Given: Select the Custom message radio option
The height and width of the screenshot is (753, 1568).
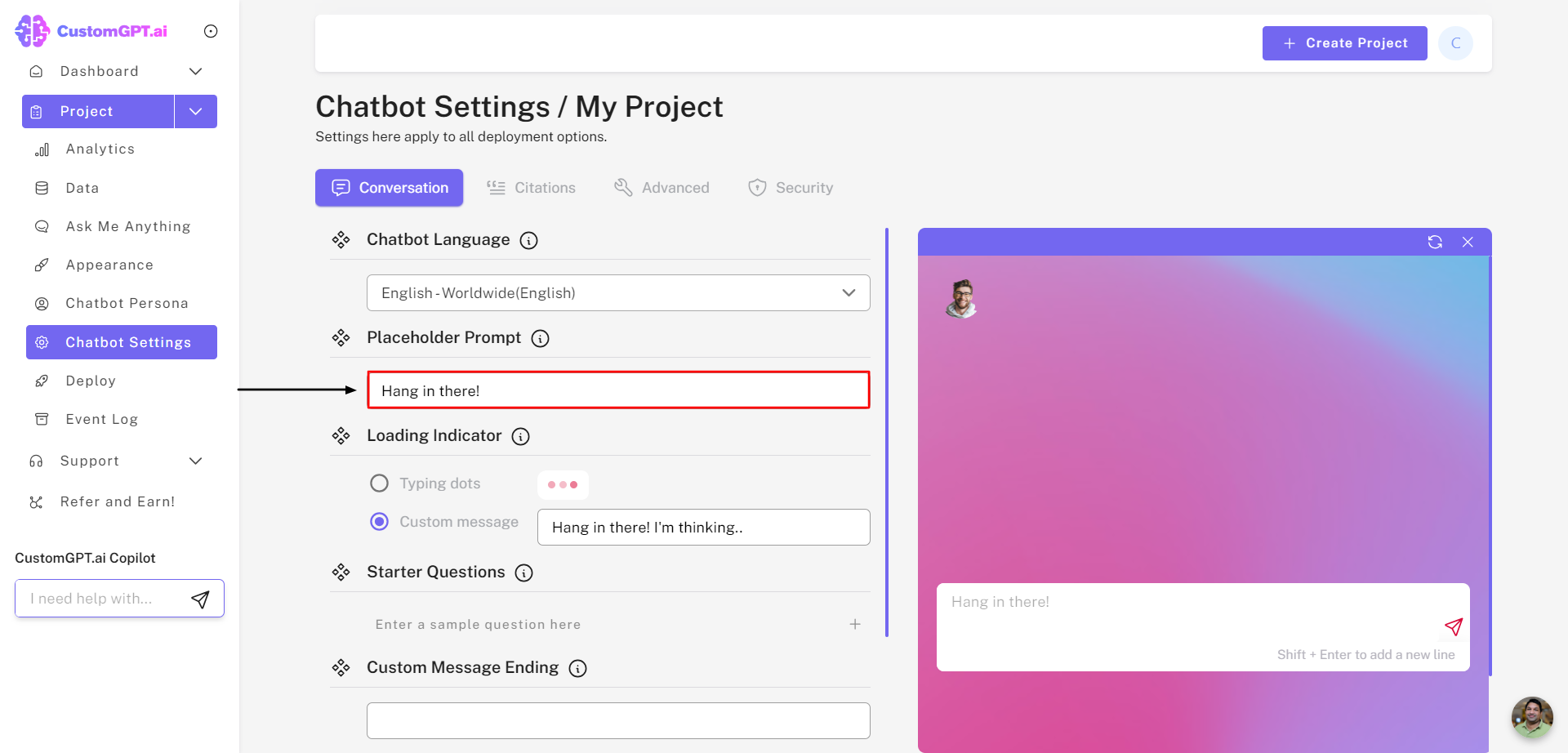Looking at the screenshot, I should (x=379, y=522).
